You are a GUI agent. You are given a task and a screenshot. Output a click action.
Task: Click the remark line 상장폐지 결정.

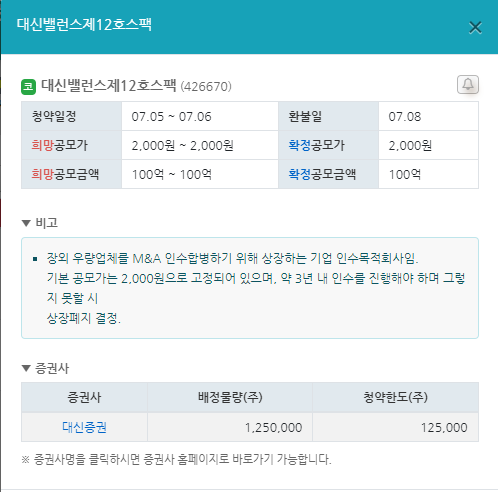click(84, 318)
